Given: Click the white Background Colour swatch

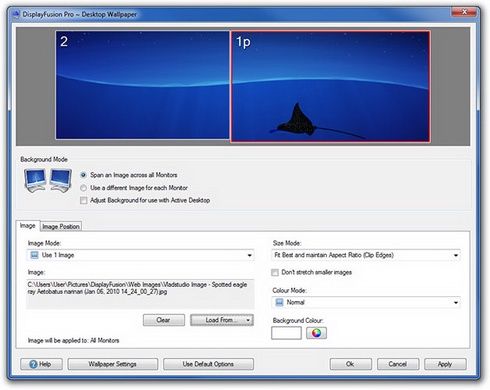Looking at the screenshot, I should 286,333.
